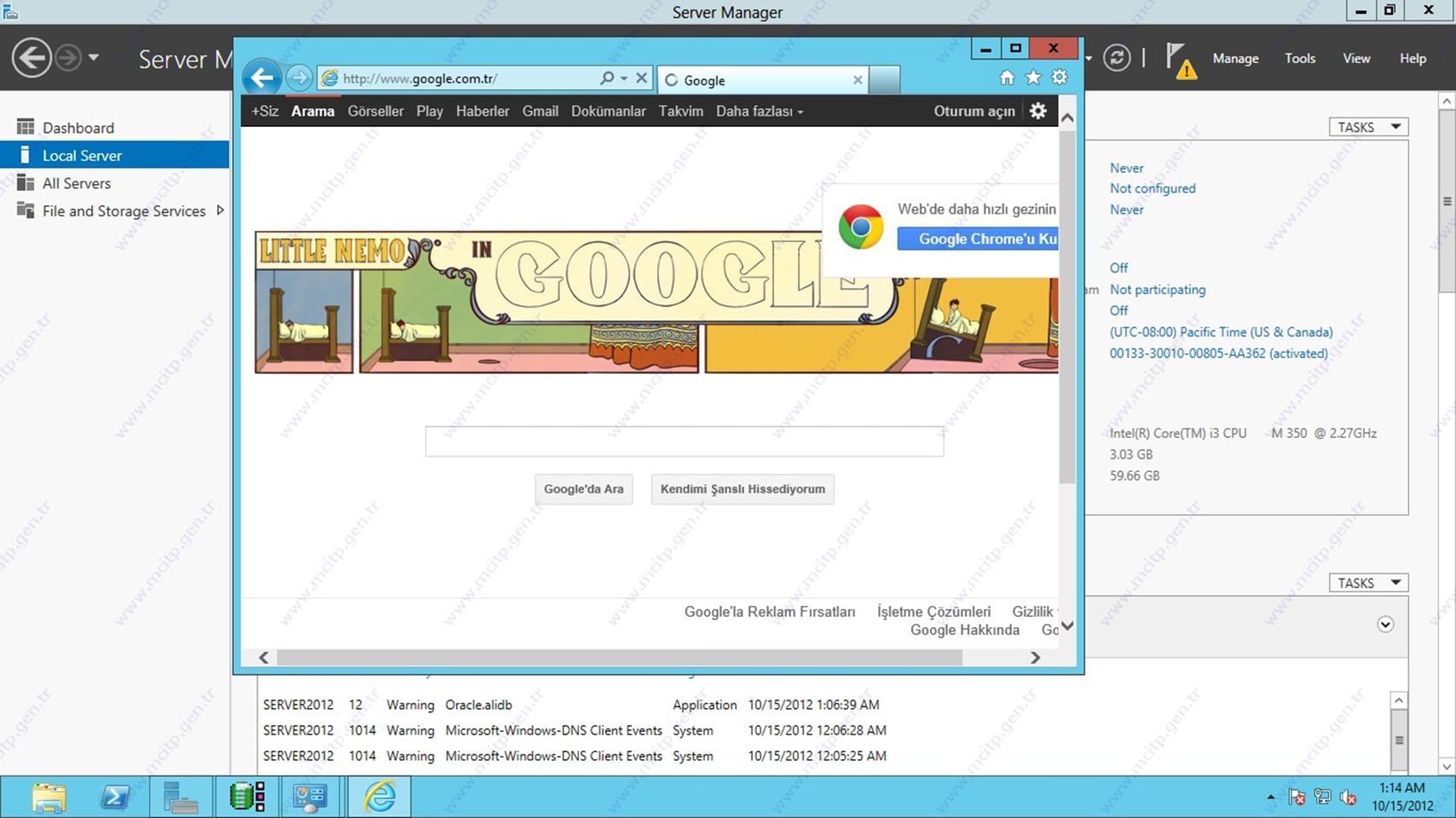Open a new blank IE tab
This screenshot has width=1456, height=818.
885,80
